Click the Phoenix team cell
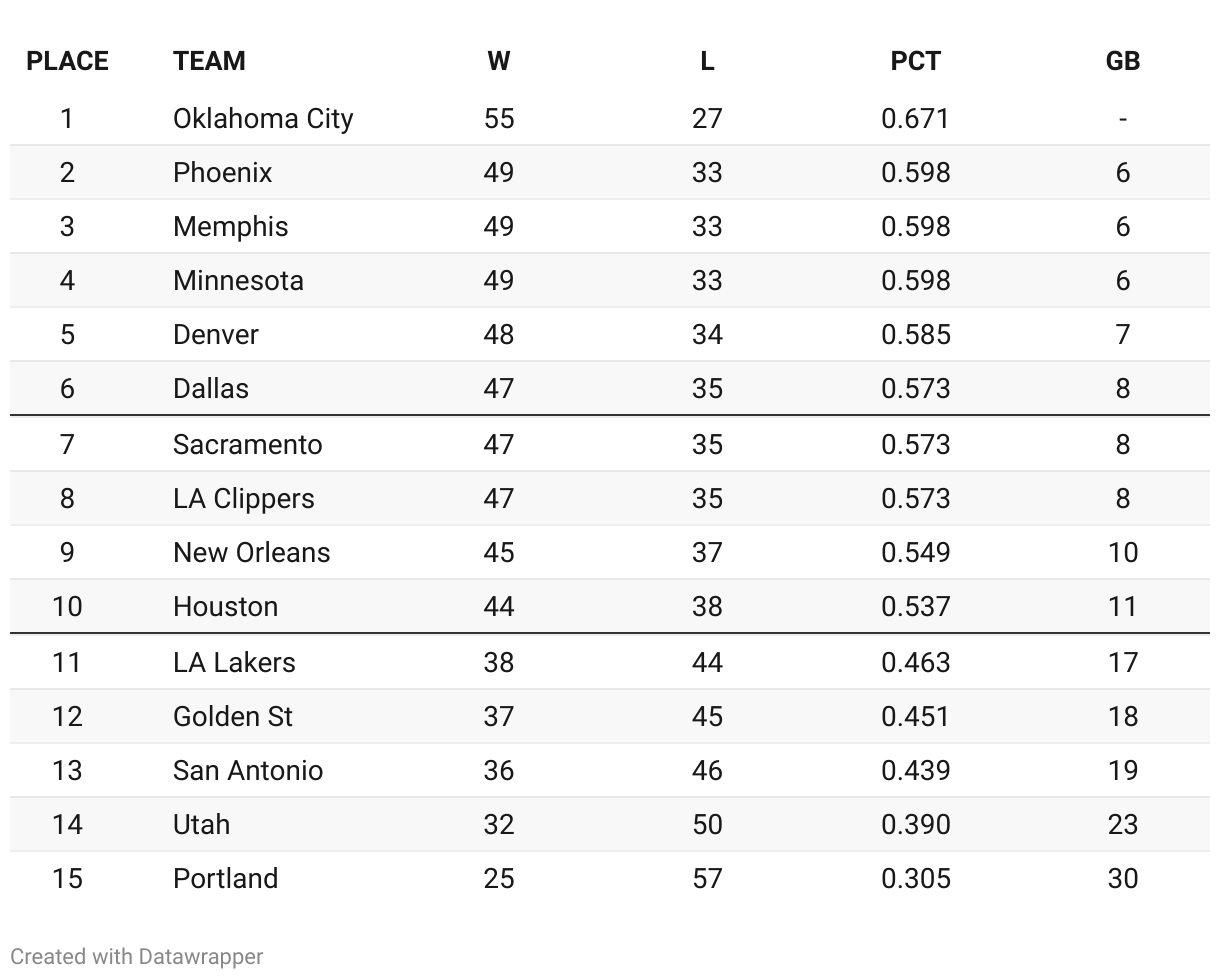This screenshot has height=980, width=1220. tap(222, 172)
